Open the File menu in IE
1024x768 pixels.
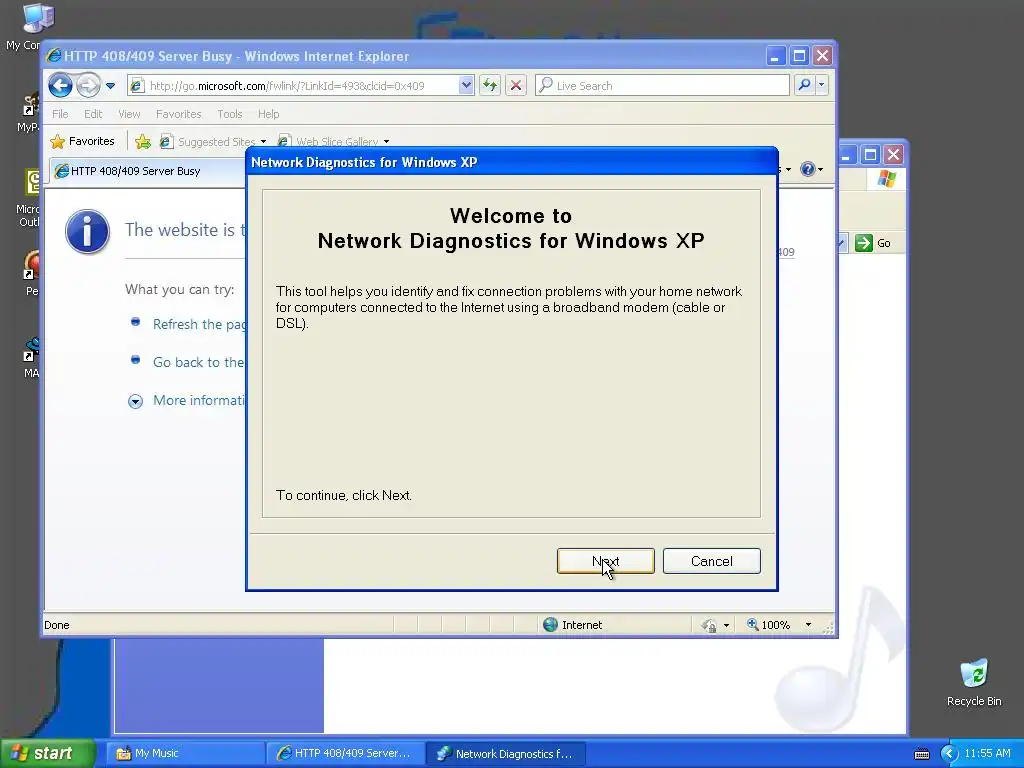tap(60, 114)
